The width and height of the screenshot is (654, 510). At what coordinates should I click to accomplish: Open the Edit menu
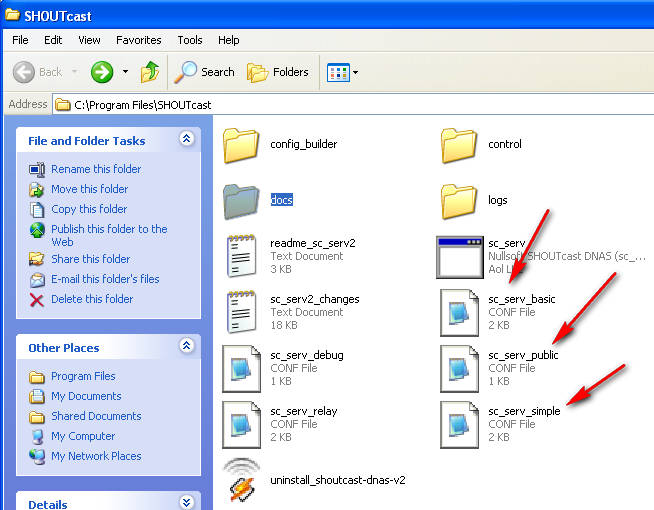53,40
